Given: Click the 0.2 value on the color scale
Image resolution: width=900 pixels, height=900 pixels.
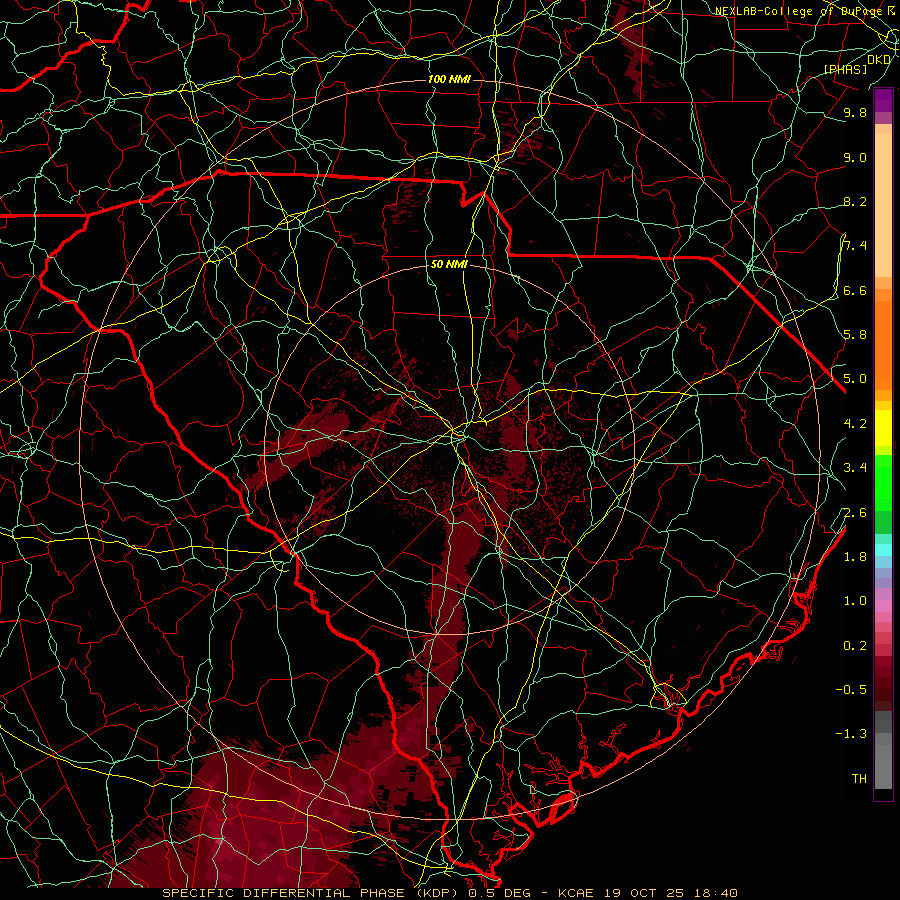Looking at the screenshot, I should click(855, 646).
